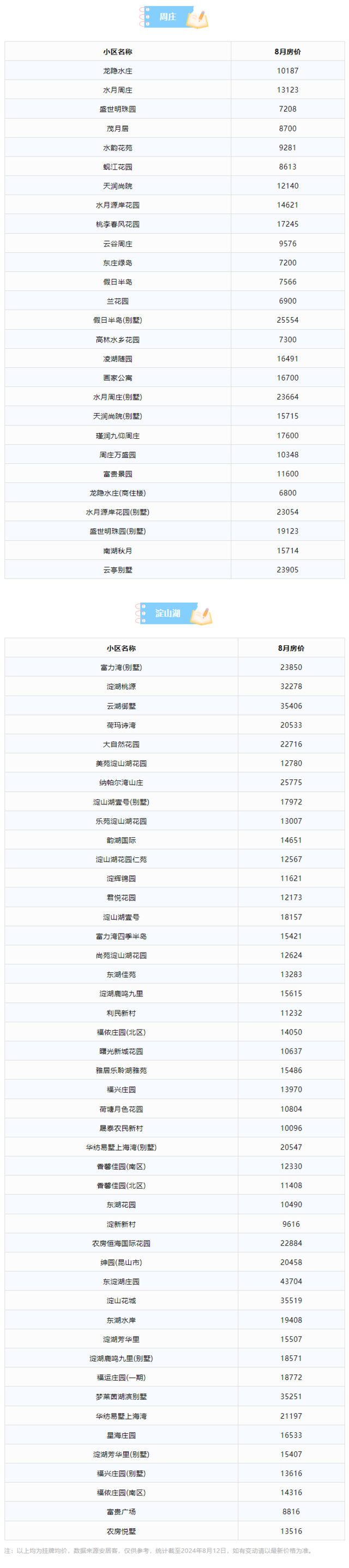Select the 桃李春风花园 cell
Screen dimensions: 349x1568
pyautogui.click(x=118, y=224)
